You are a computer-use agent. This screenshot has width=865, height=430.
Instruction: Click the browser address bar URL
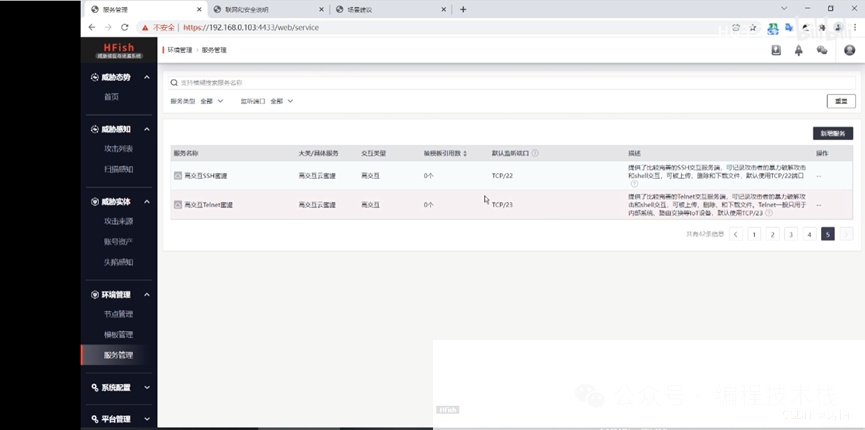click(x=251, y=27)
